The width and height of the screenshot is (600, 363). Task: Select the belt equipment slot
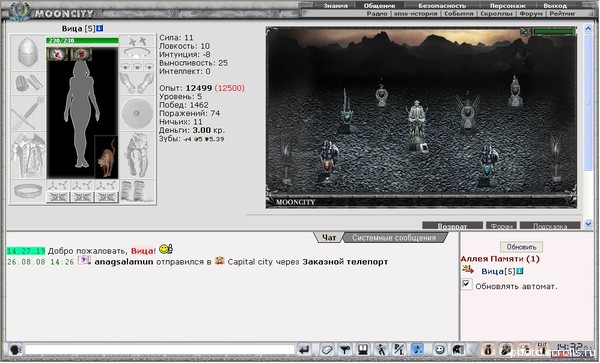(28, 191)
